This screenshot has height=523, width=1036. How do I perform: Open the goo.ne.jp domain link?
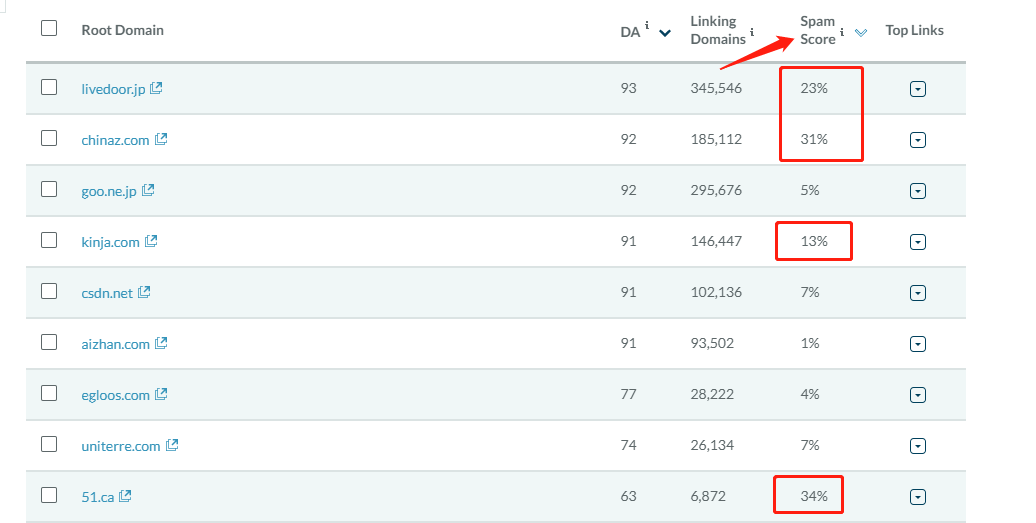pyautogui.click(x=109, y=191)
